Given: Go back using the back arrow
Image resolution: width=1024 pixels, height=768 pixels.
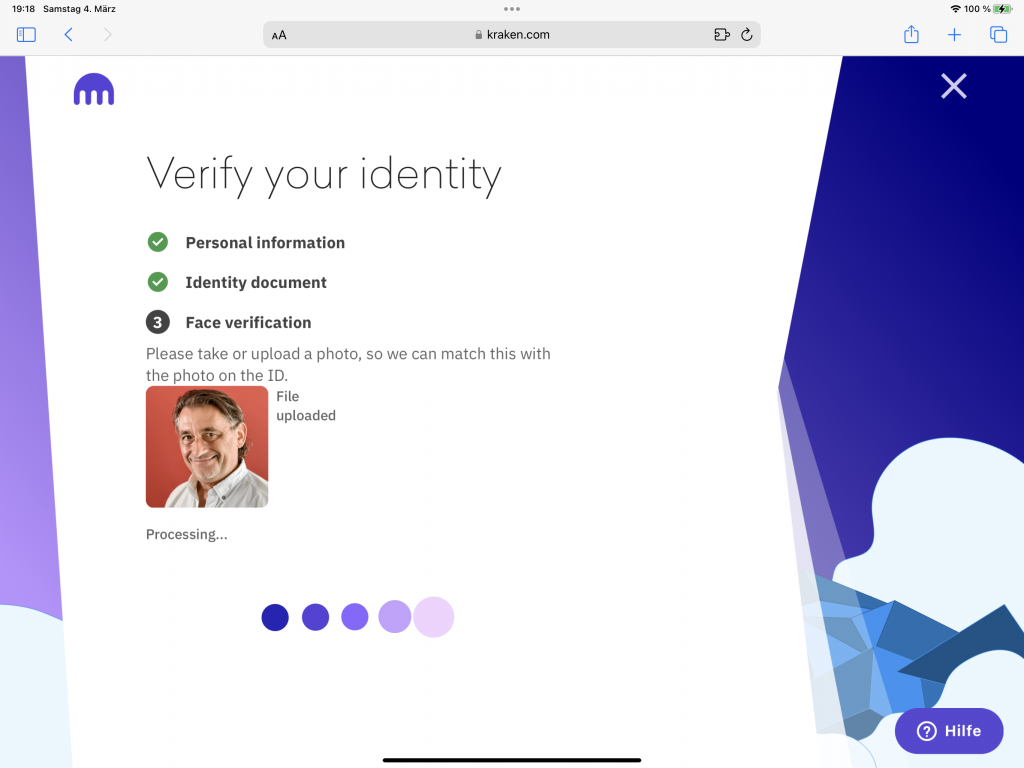Looking at the screenshot, I should click(69, 35).
